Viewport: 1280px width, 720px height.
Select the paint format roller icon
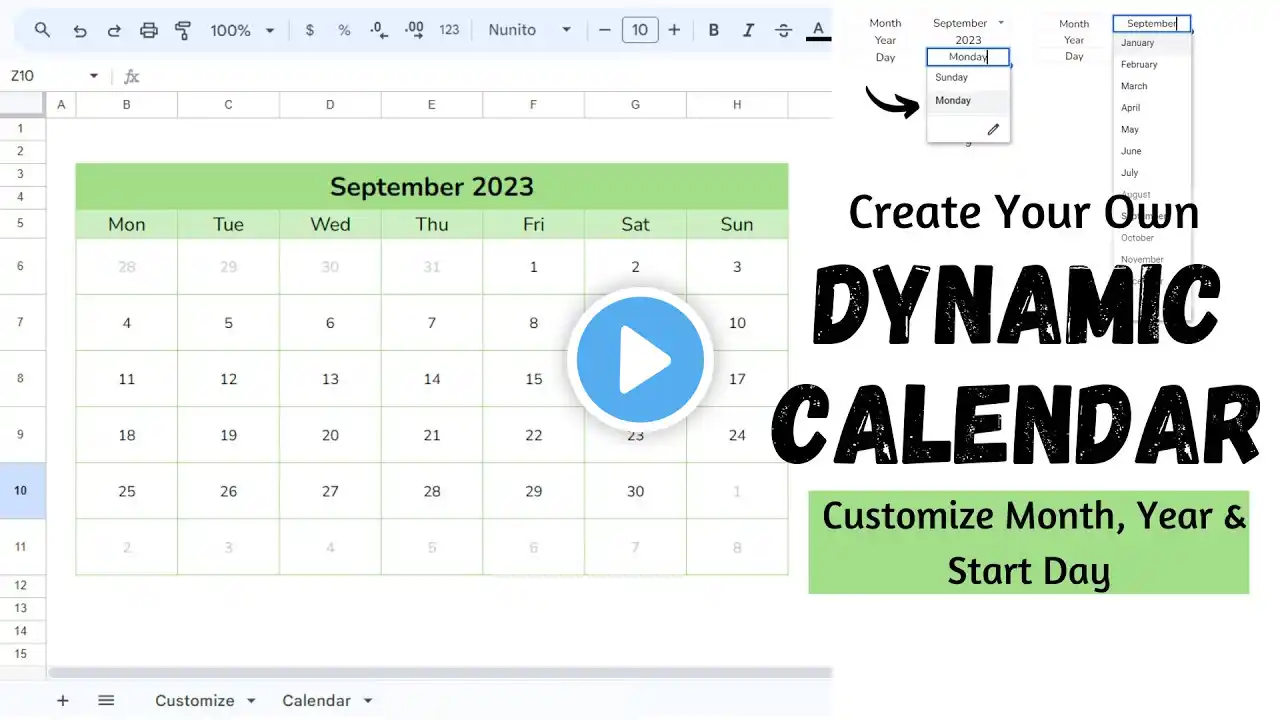182,30
